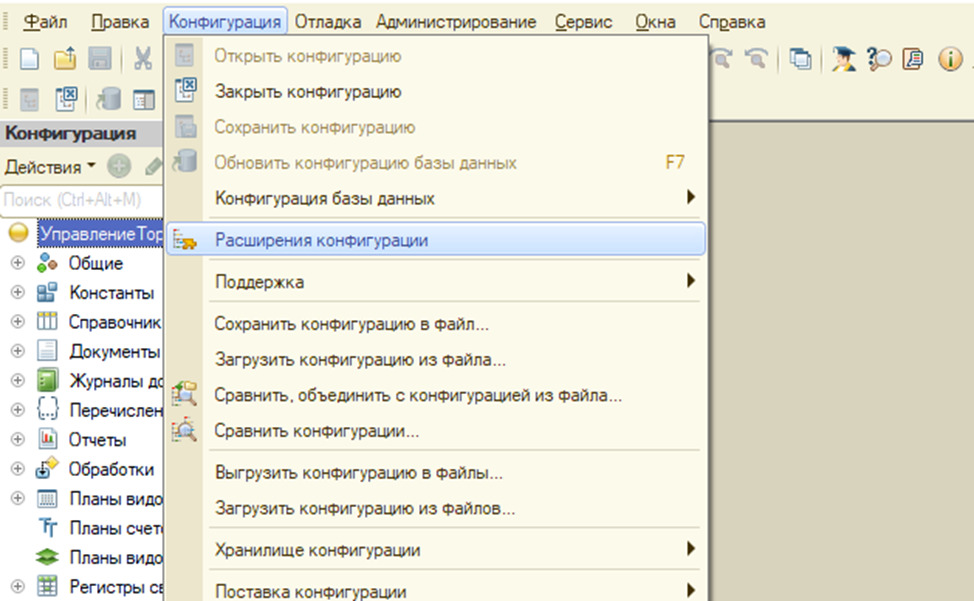Select Расширения конфигурации menu entry
The image size is (974, 601).
coord(436,240)
